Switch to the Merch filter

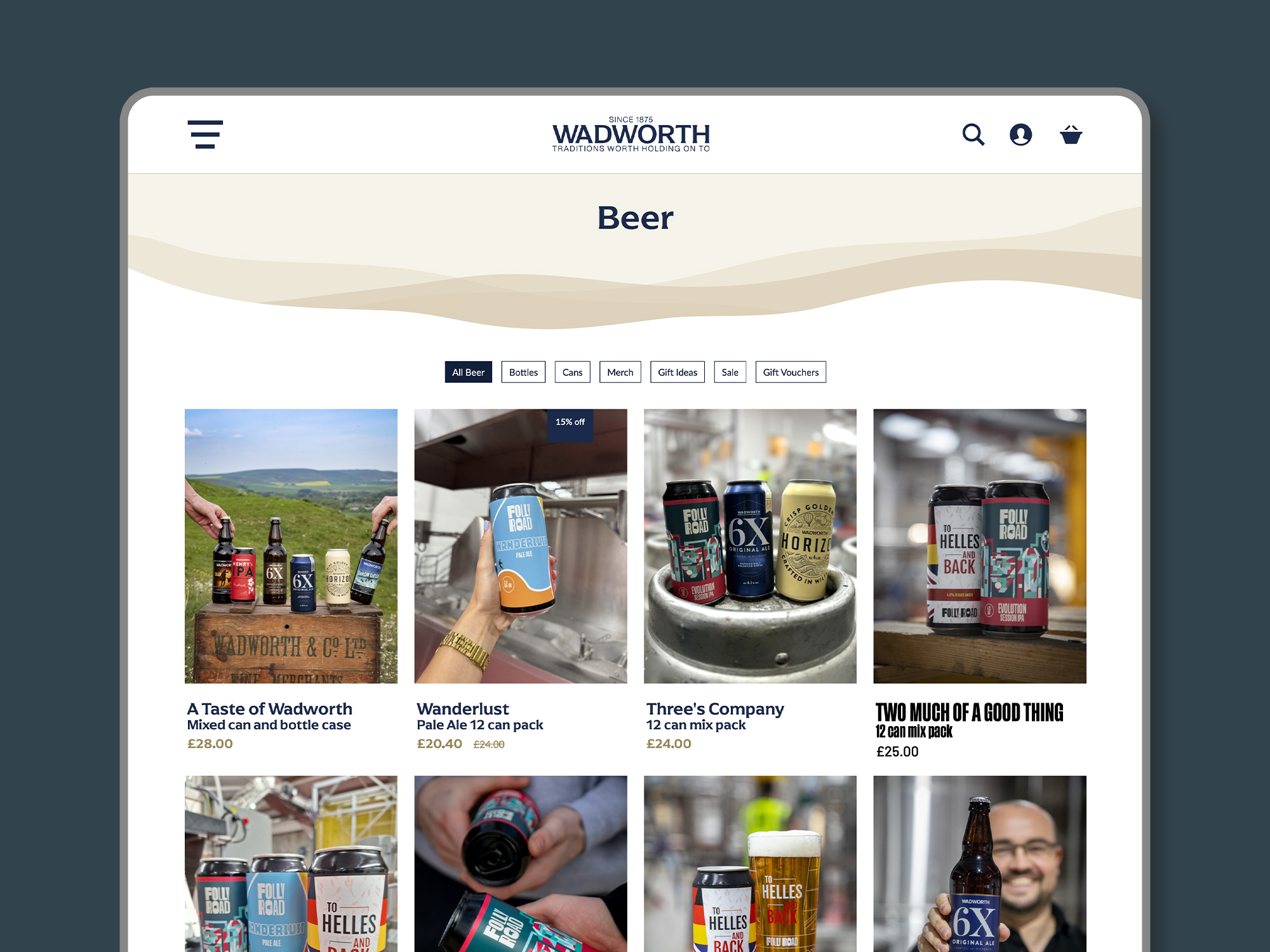point(620,373)
